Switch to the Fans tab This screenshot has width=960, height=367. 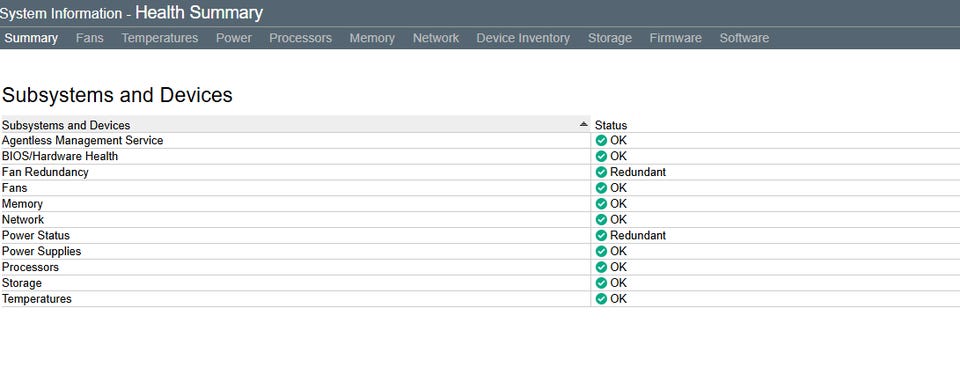point(89,38)
